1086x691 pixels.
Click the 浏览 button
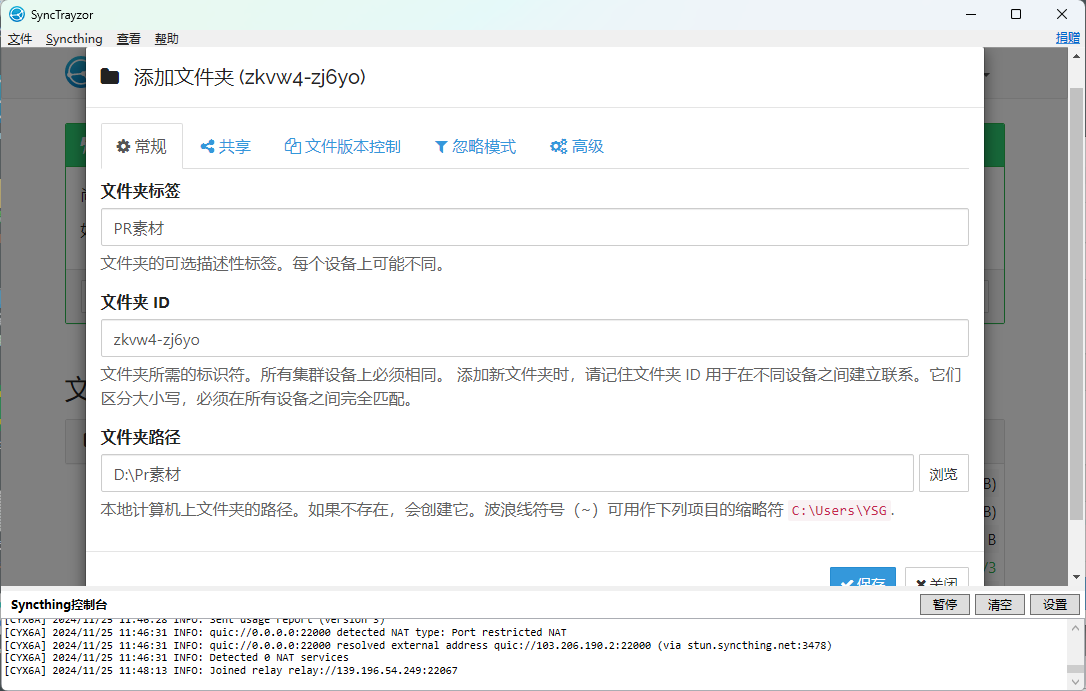click(x=943, y=474)
